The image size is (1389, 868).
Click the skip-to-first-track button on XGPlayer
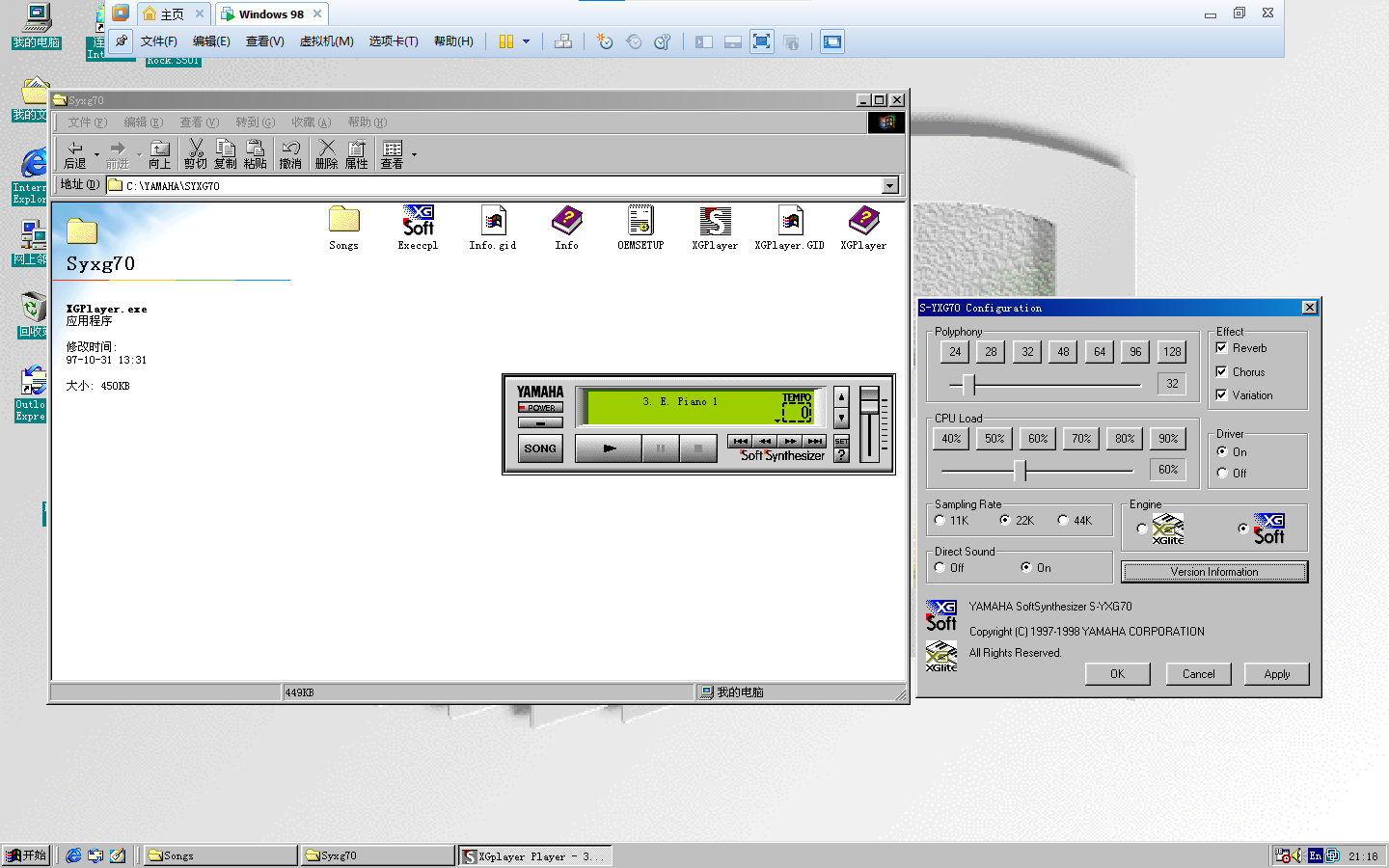(x=740, y=441)
